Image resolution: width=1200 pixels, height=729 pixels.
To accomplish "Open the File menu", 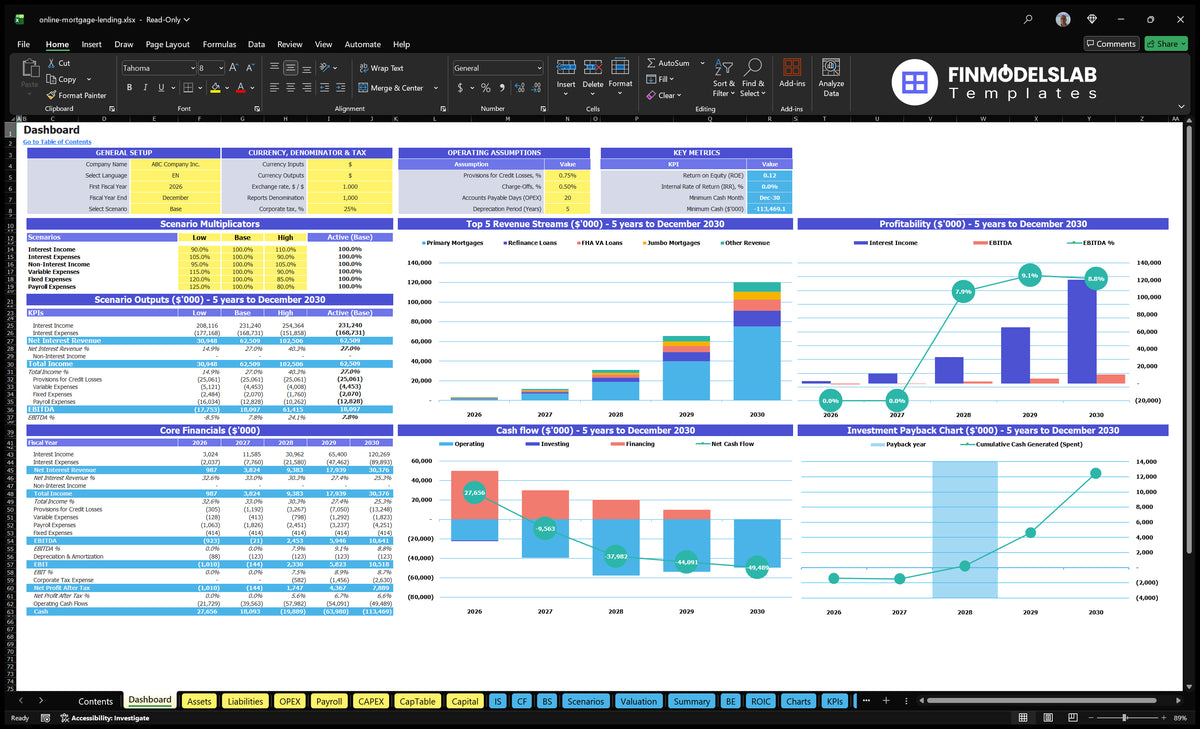I will tap(23, 44).
